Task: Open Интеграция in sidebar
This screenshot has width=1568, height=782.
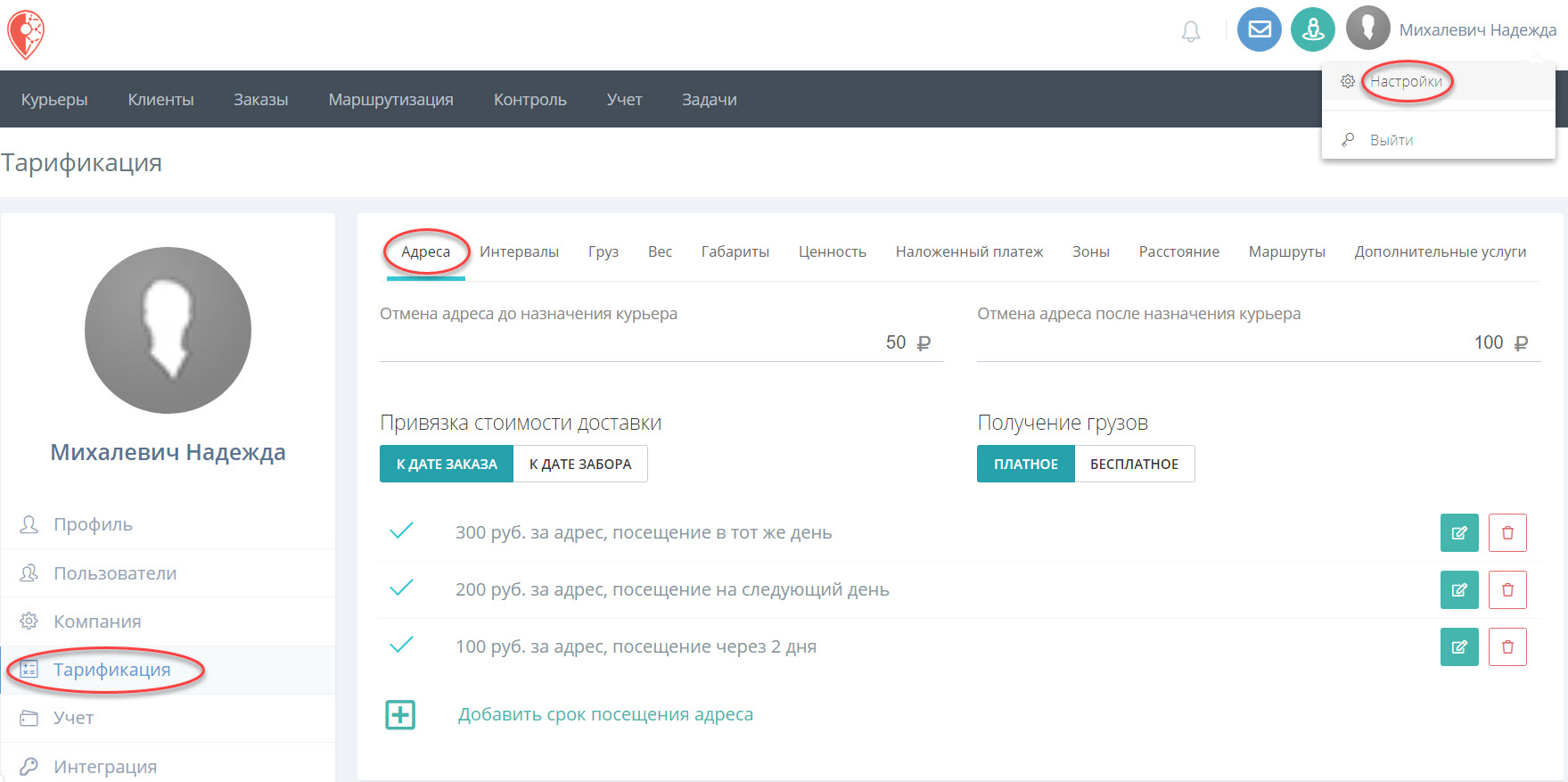Action: [168, 765]
